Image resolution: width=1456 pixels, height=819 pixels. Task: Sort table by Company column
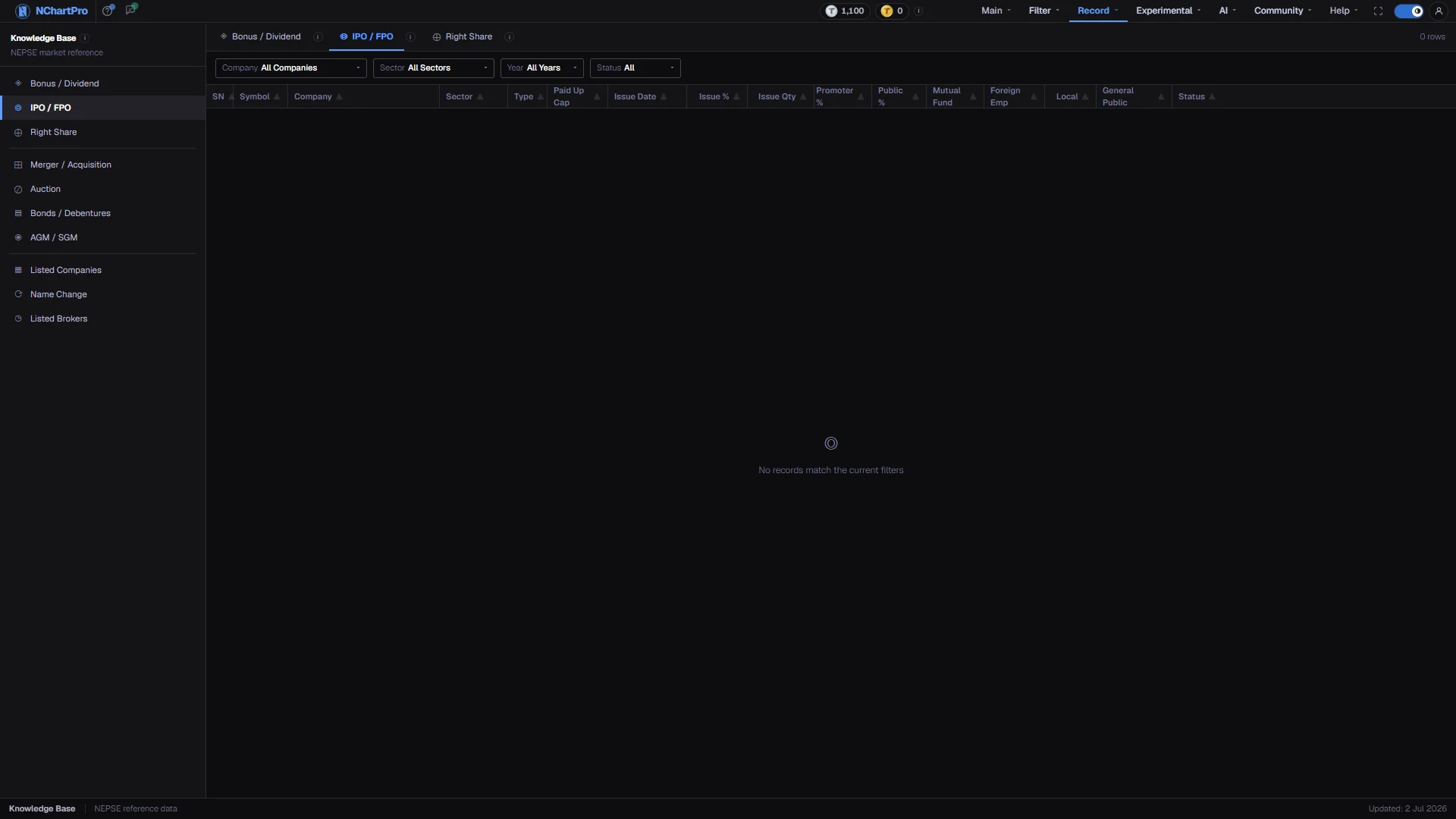[x=362, y=96]
